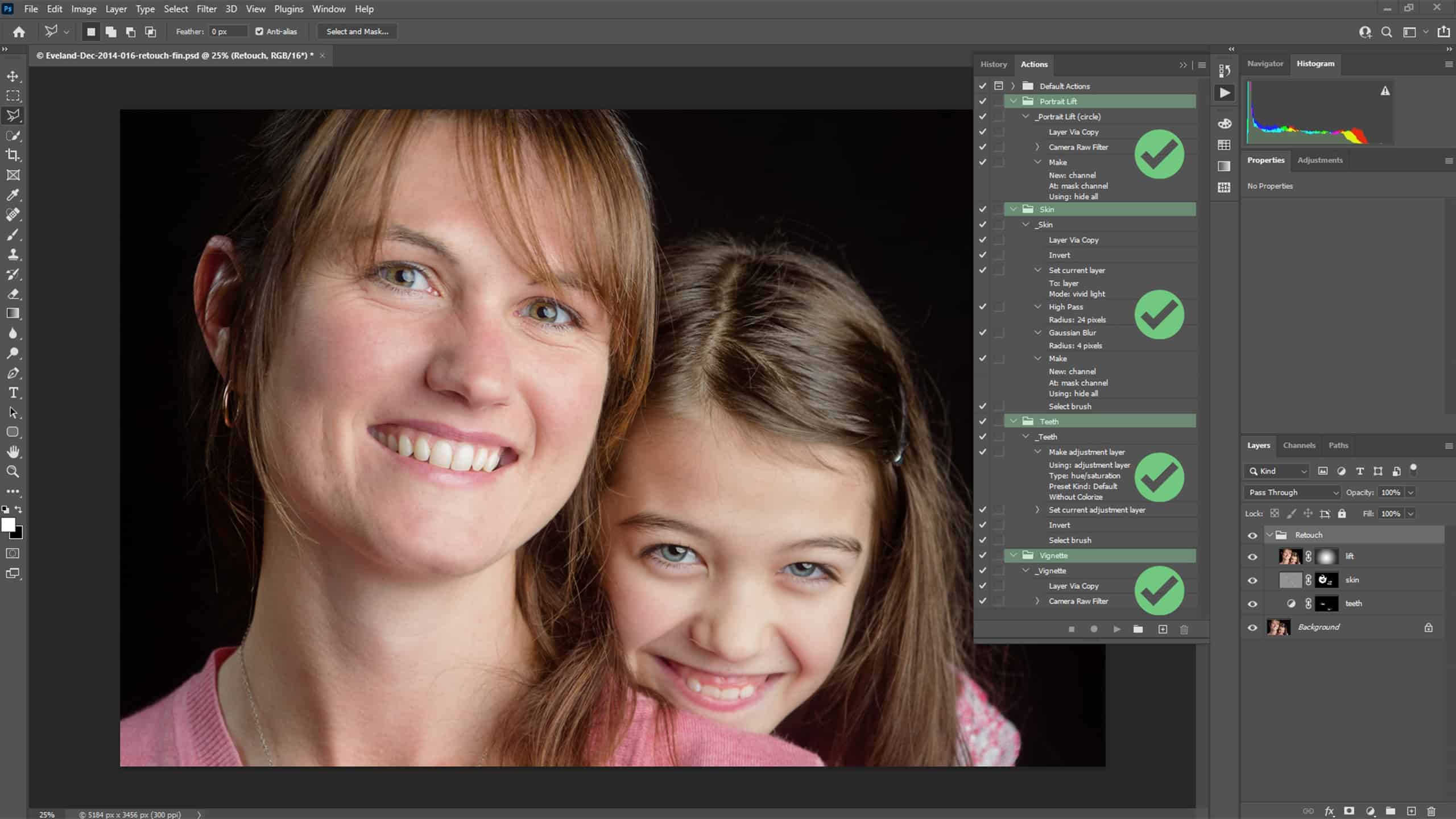Viewport: 1456px width, 819px height.
Task: Select the Eyedropper tool
Action: tap(13, 195)
